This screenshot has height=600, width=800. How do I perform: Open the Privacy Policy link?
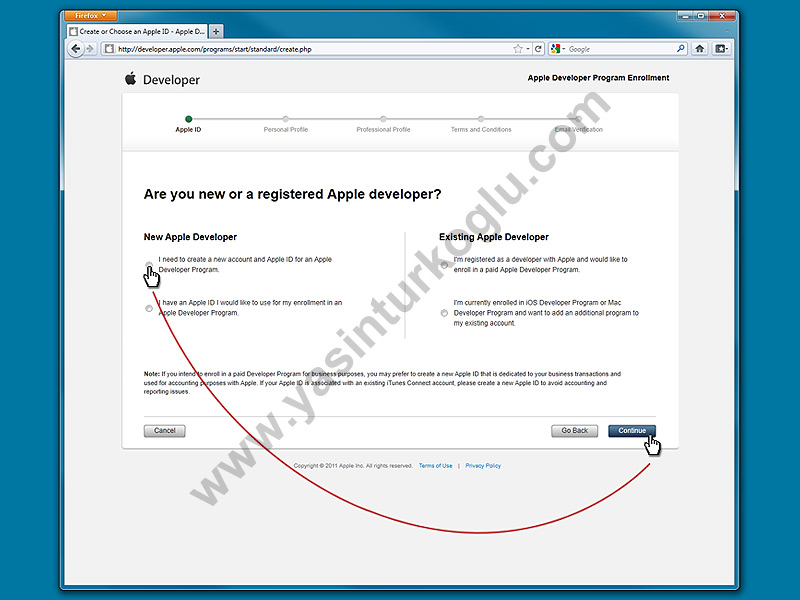click(x=483, y=466)
